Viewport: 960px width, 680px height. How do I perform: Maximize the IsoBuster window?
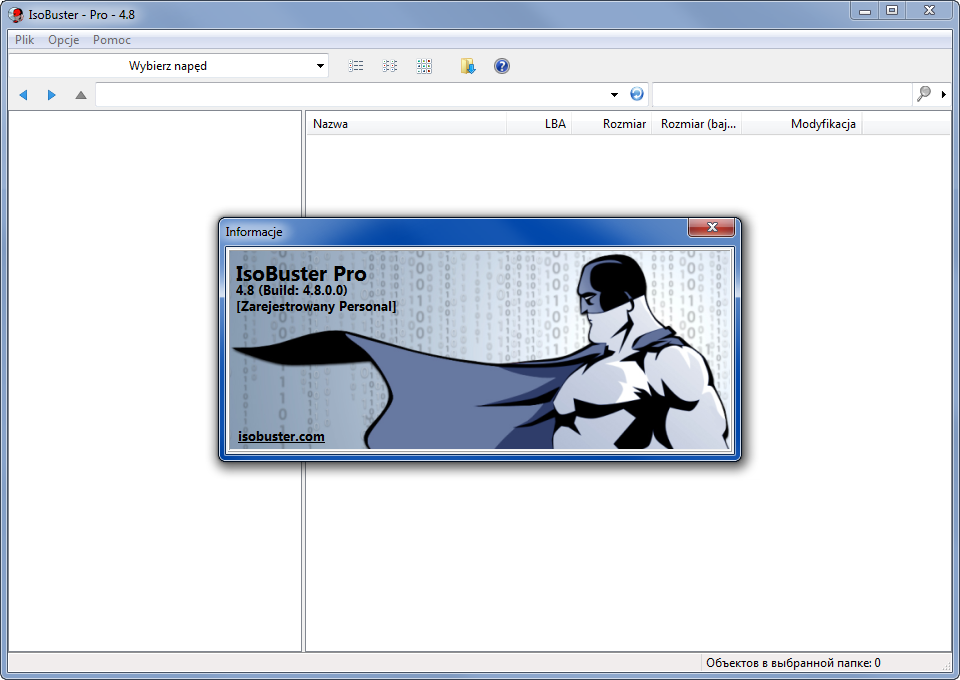892,11
